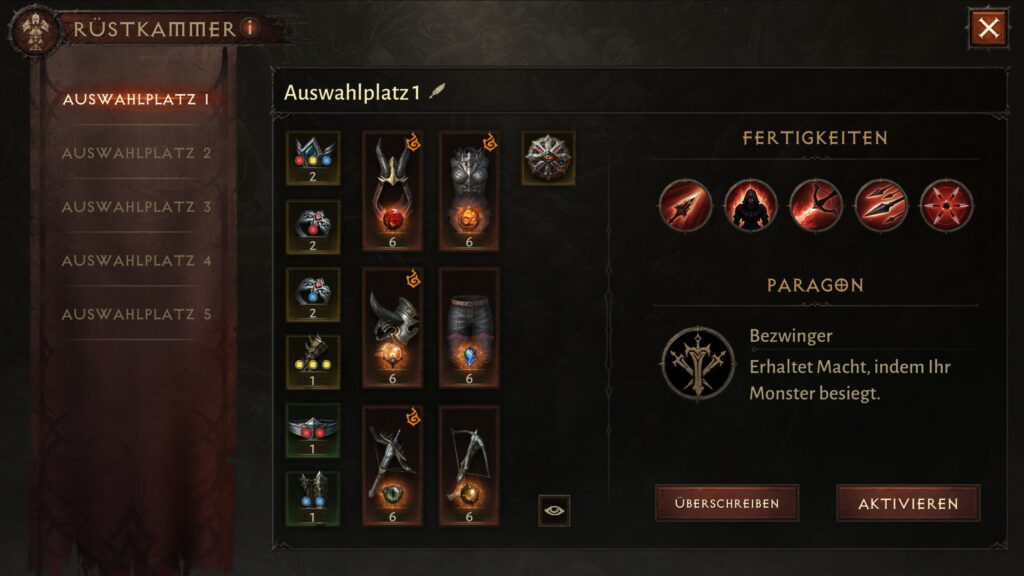This screenshot has height=576, width=1024.
Task: Select the crossbow skill icon
Action: click(816, 206)
